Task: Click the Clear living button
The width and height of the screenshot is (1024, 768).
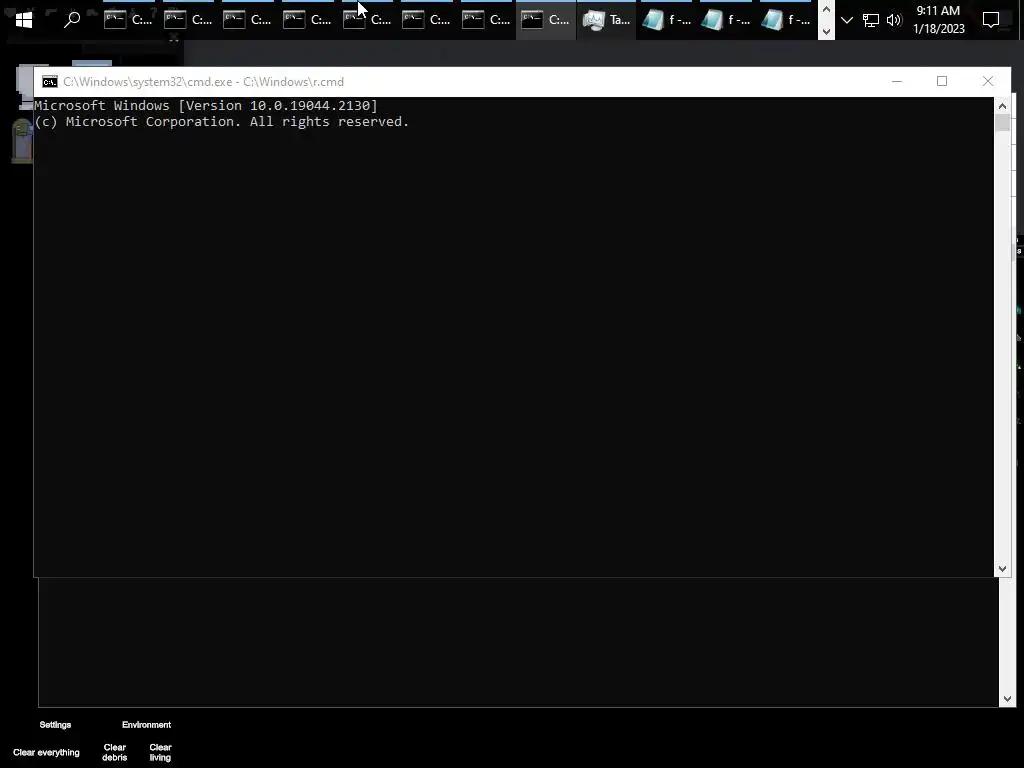Action: [161, 752]
